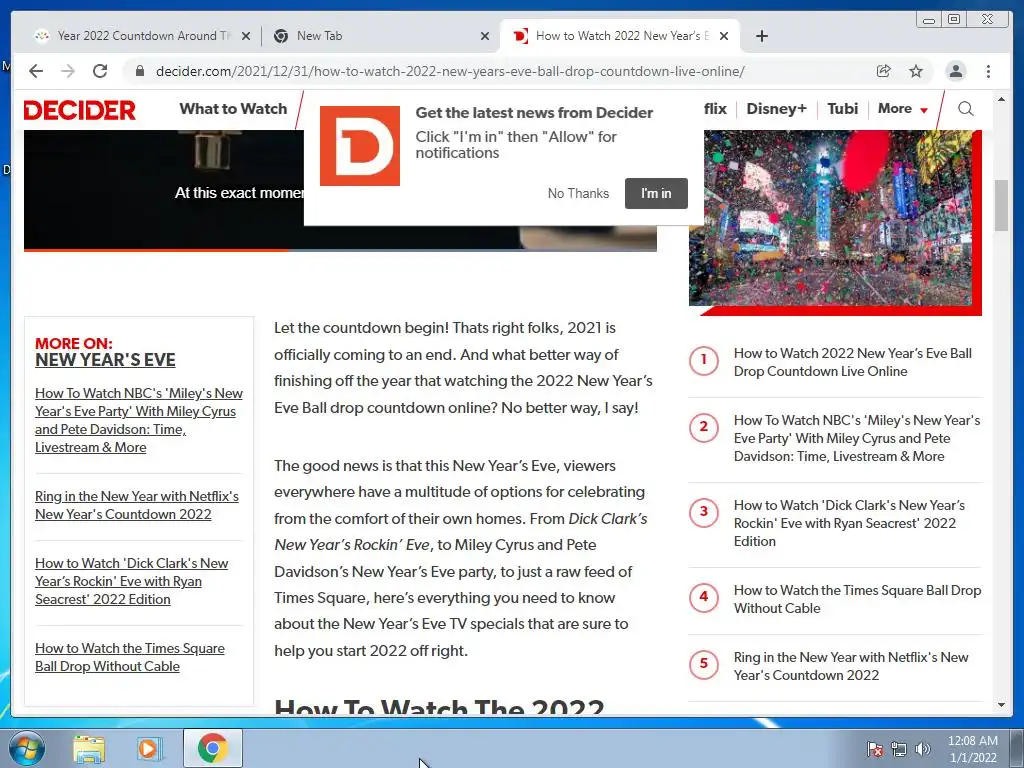1024x768 pixels.
Task: Open the What to Watch menu
Action: (x=233, y=108)
